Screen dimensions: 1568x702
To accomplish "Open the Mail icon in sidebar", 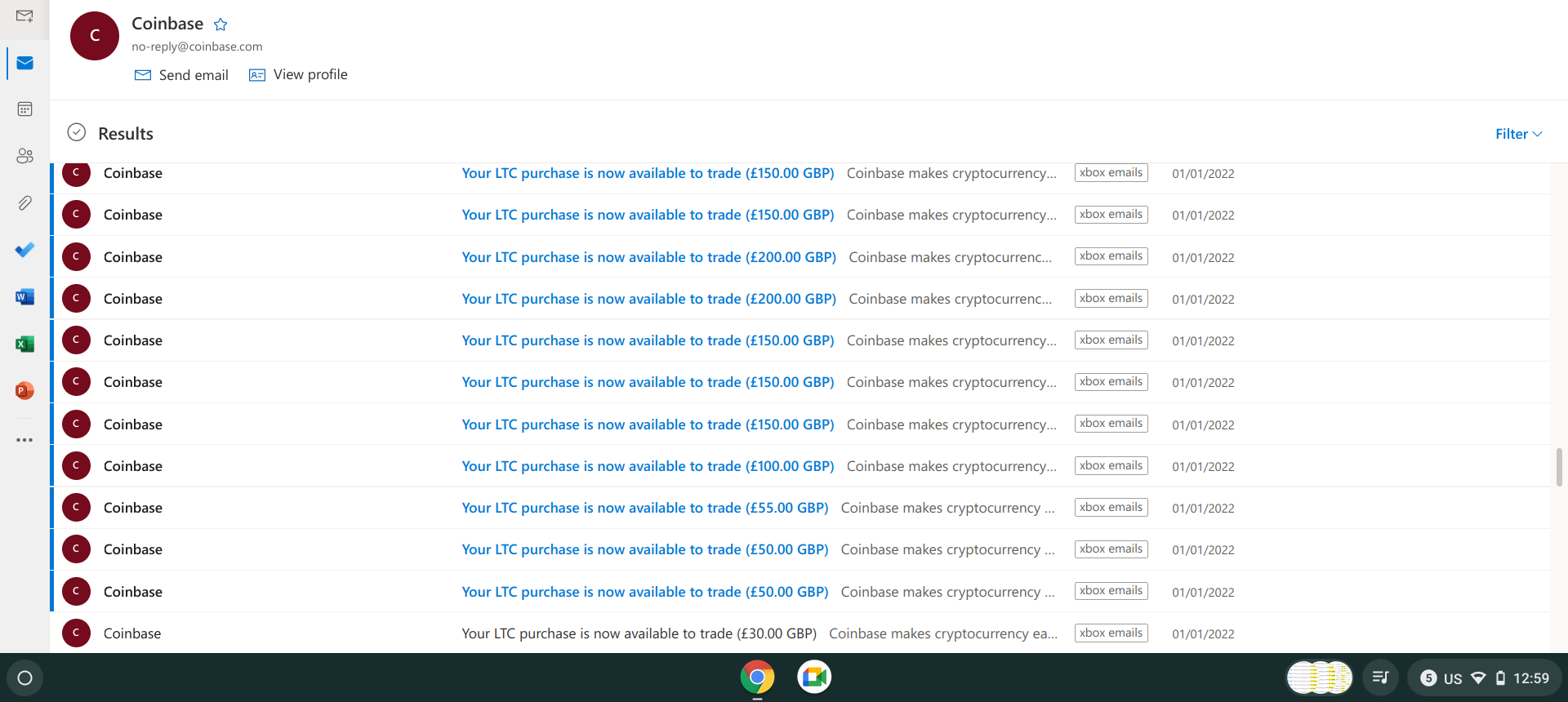I will (x=24, y=63).
